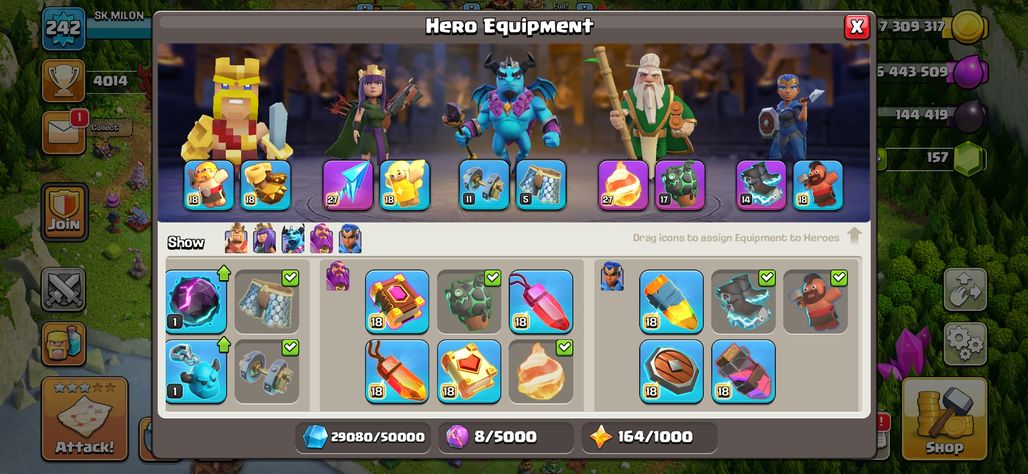Open the Shop button
This screenshot has width=1028, height=474.
point(944,419)
